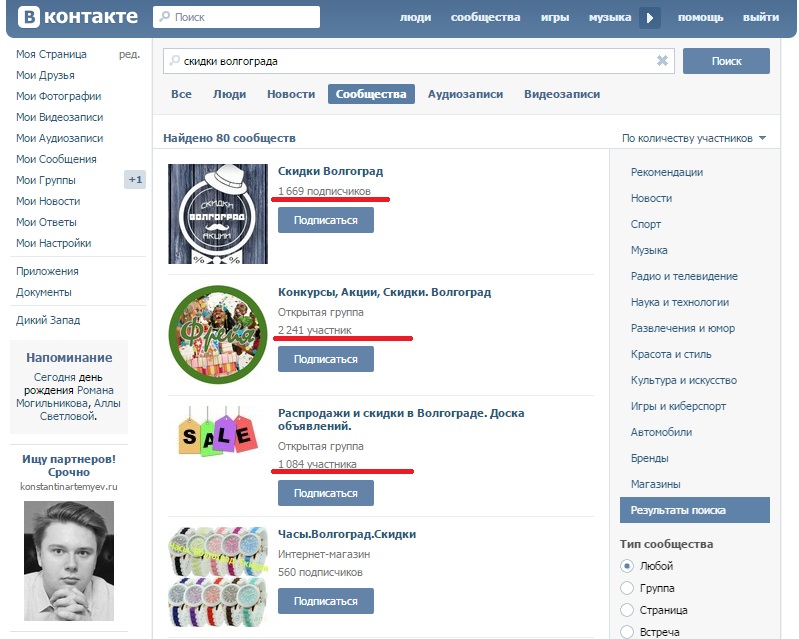This screenshot has width=799, height=639.
Task: Select the Спорт category filter
Action: (x=646, y=224)
